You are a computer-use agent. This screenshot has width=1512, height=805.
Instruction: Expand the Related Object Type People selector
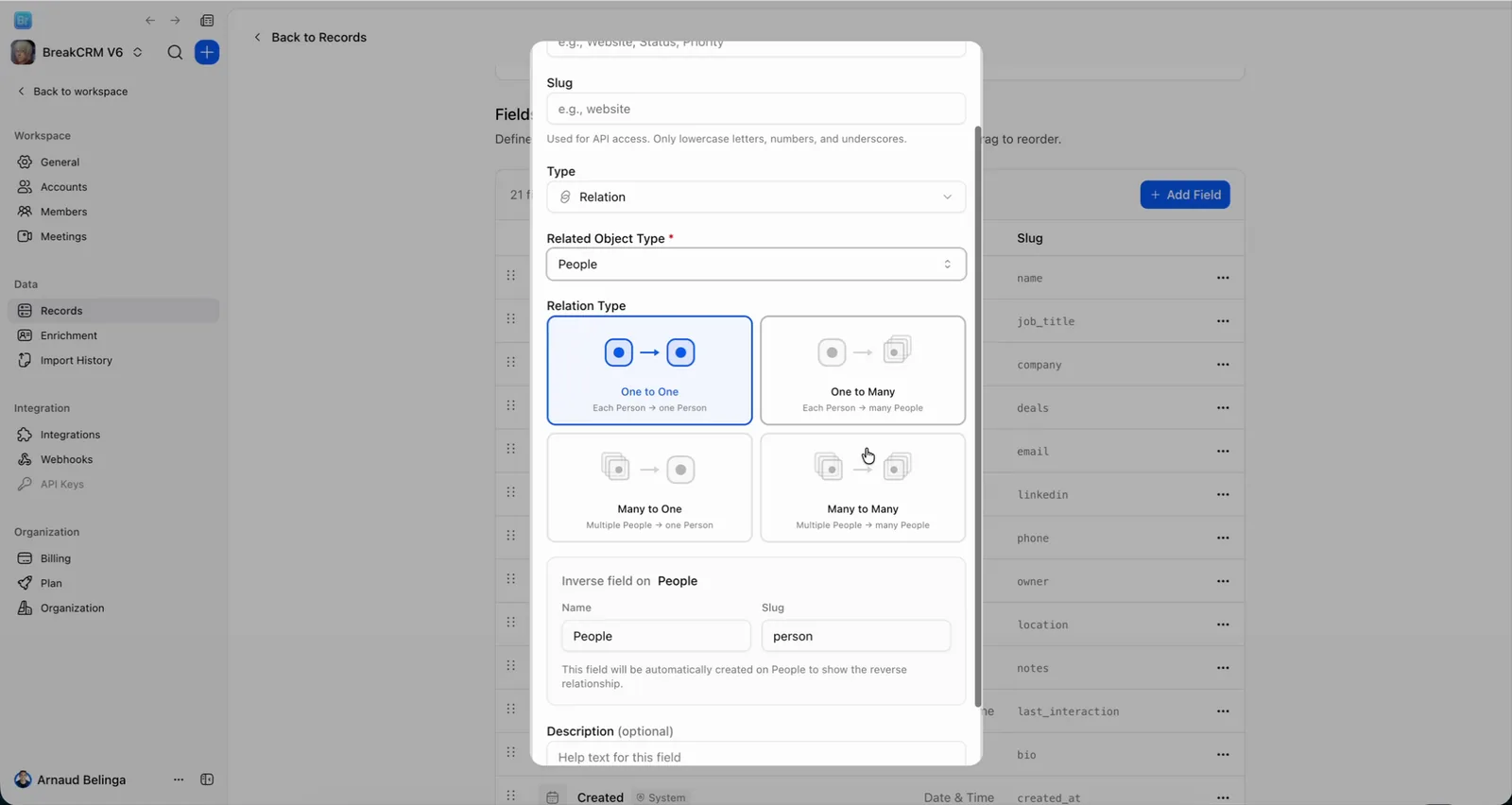pos(756,265)
